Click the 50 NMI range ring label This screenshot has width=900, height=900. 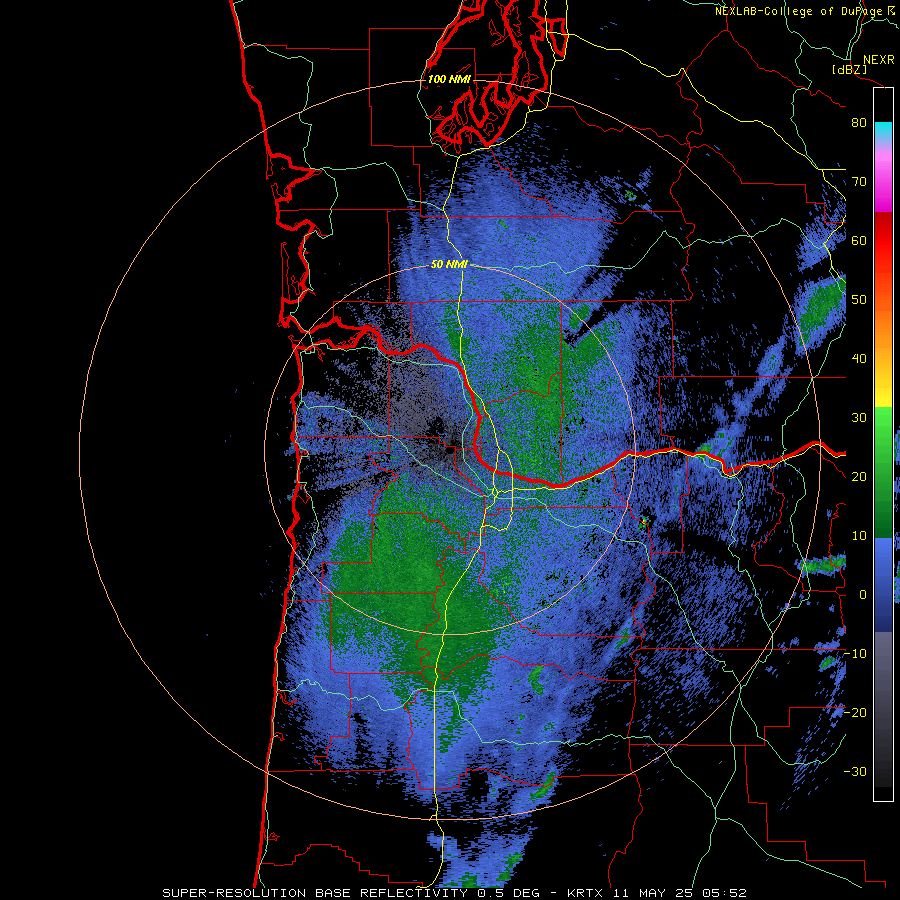click(449, 264)
